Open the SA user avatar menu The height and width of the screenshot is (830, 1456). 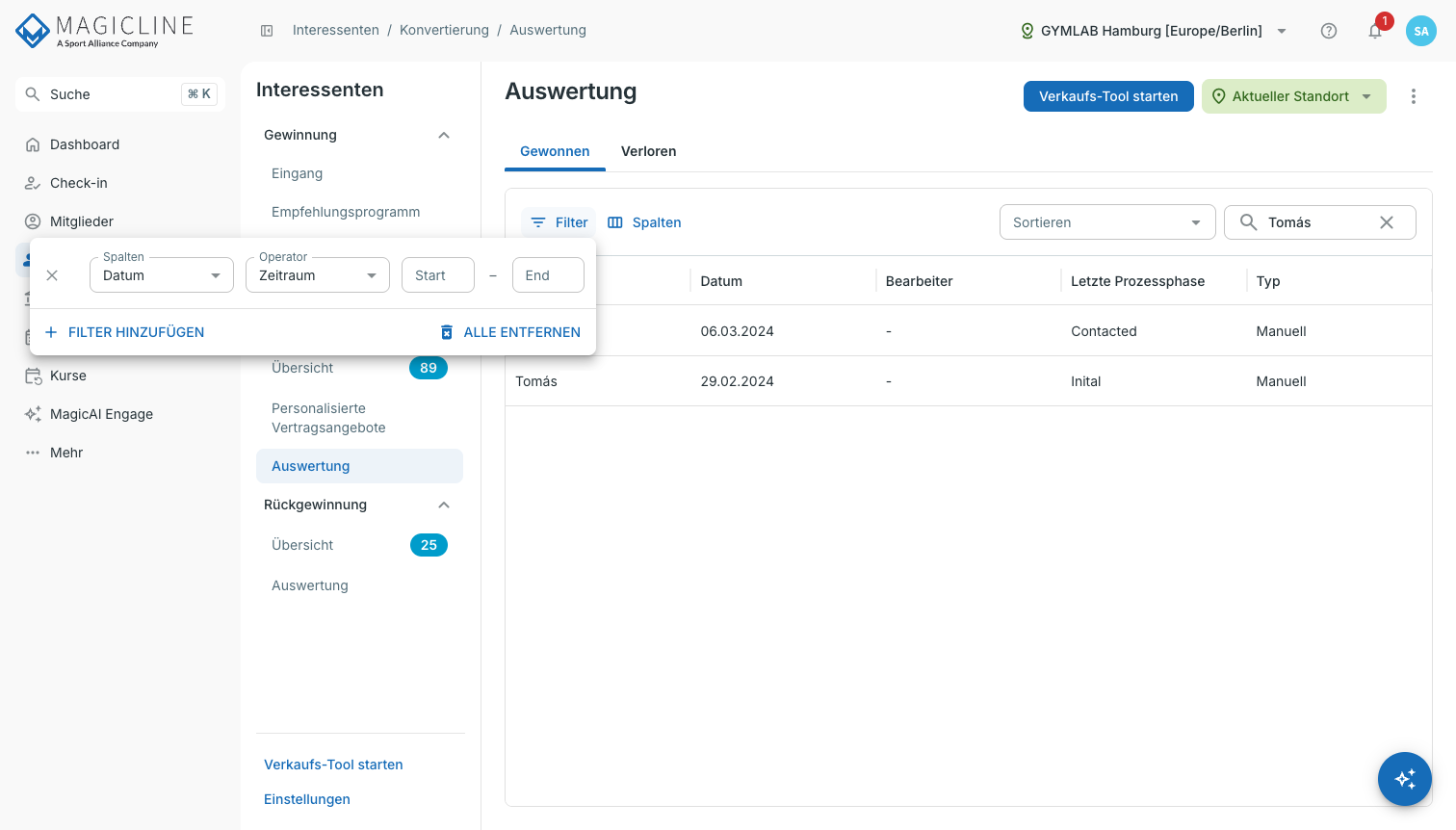(1421, 31)
